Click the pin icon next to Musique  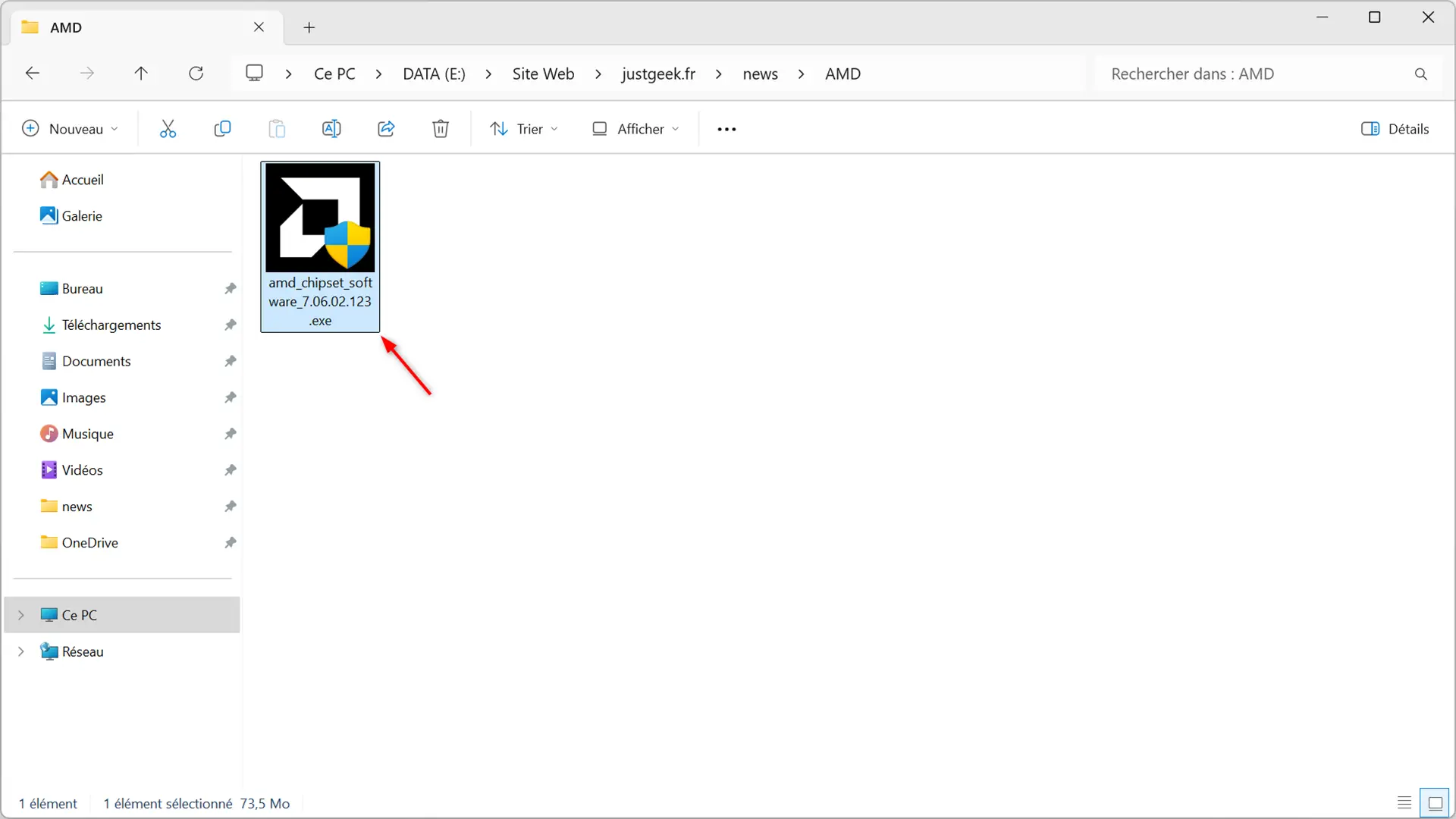point(231,434)
